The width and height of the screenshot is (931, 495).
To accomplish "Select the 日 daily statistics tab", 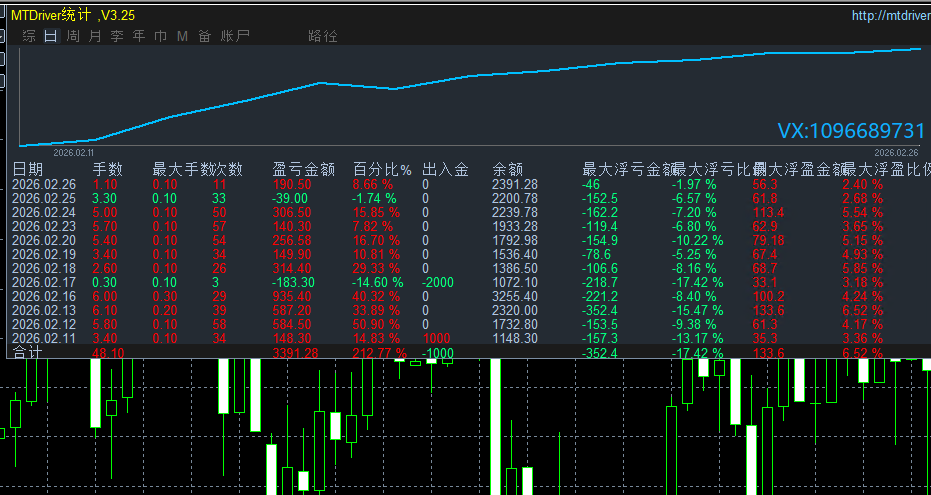I will pos(51,36).
